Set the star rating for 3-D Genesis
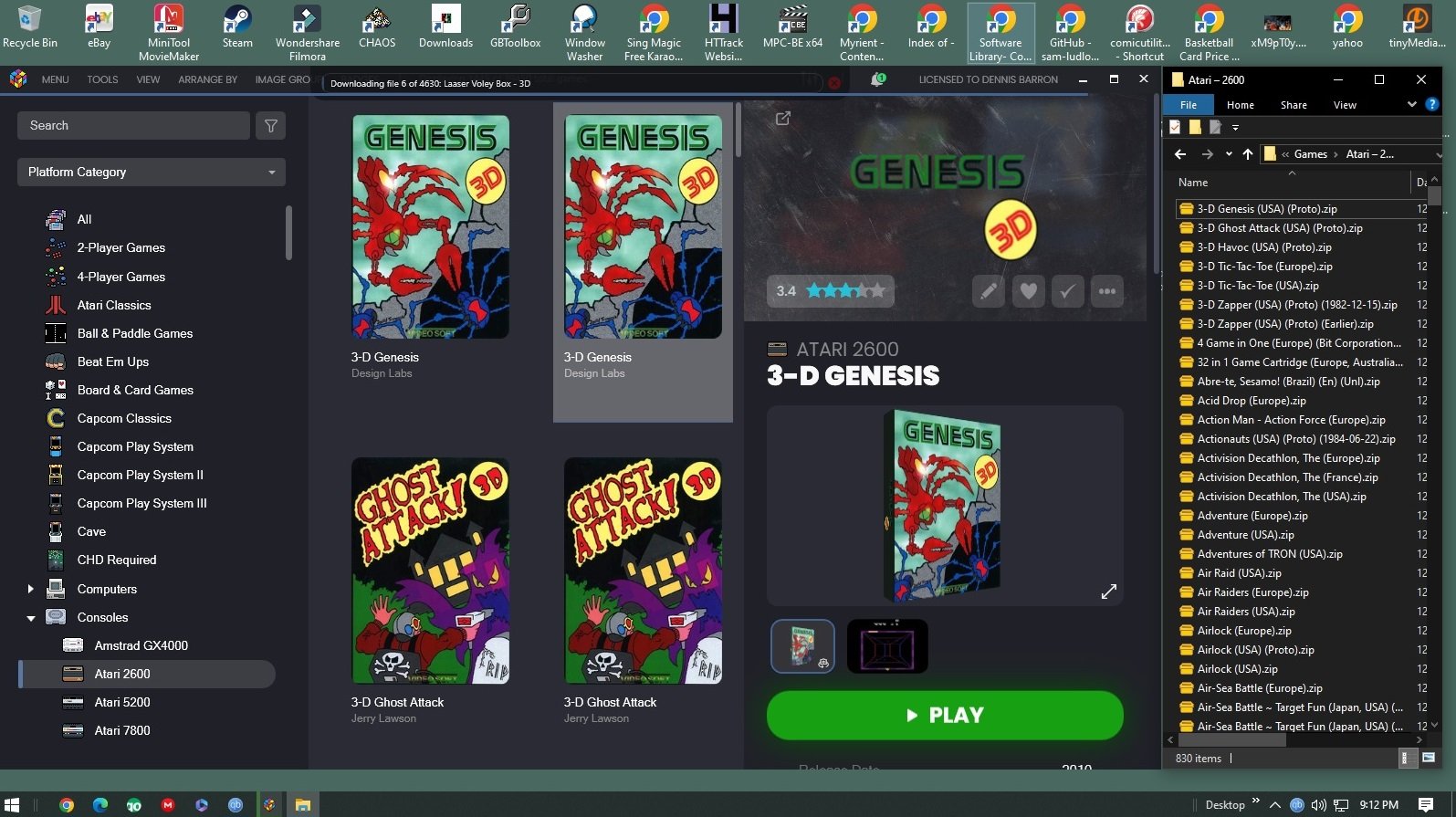 coord(845,291)
